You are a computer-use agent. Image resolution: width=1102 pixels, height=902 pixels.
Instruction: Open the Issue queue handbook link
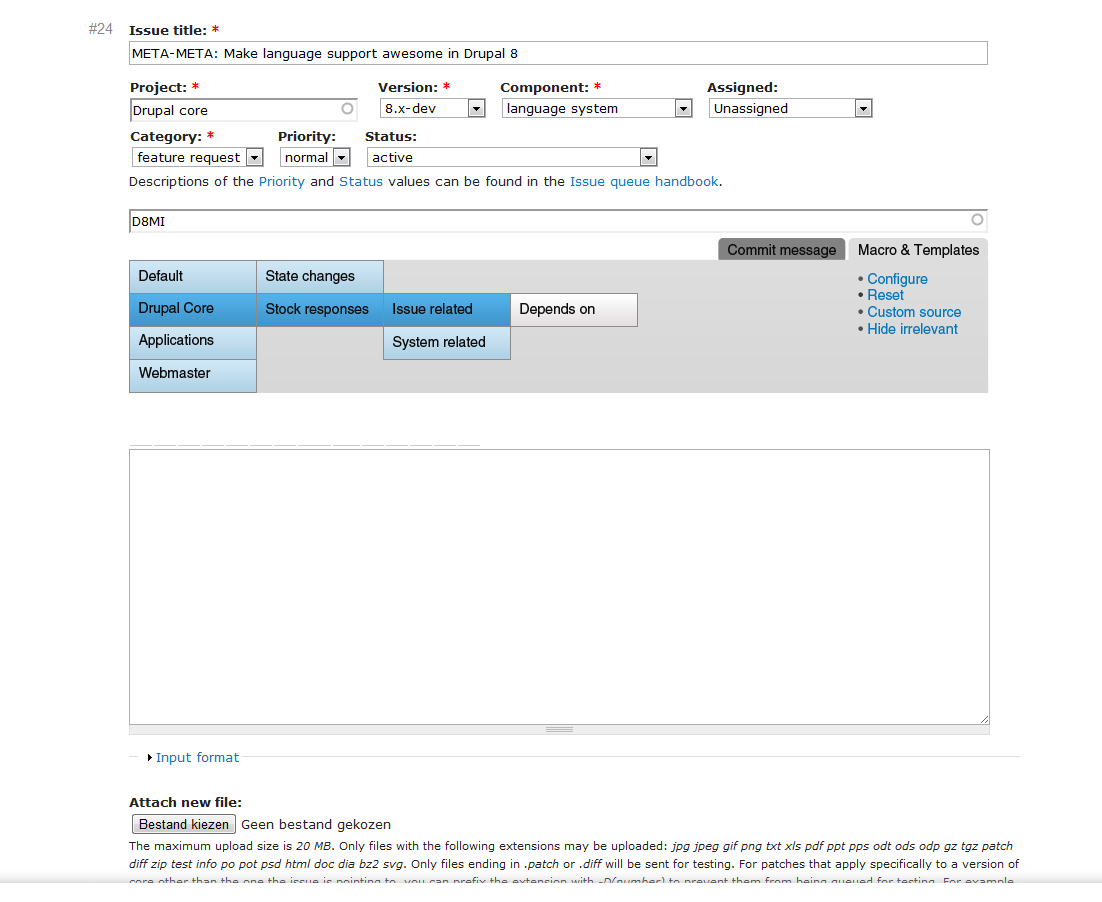pos(644,181)
